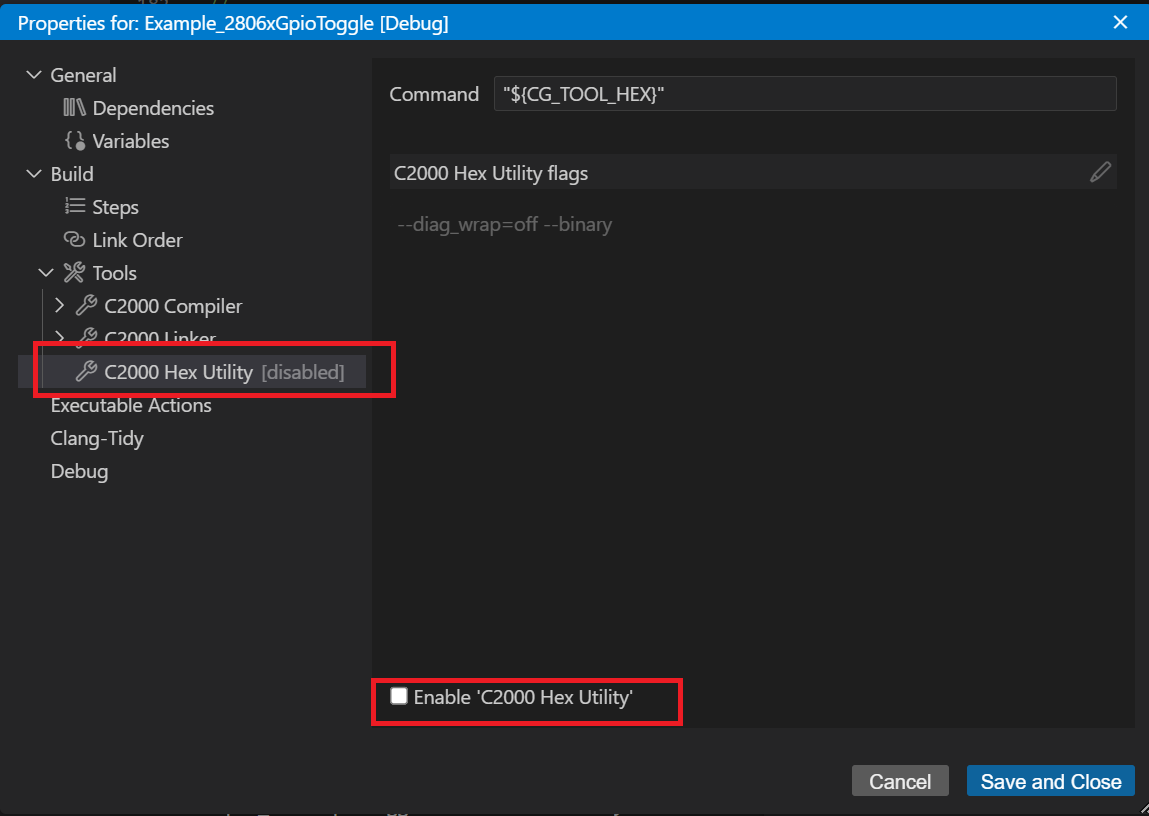1149x816 pixels.
Task: Open the Dependencies page
Action: pos(153,108)
